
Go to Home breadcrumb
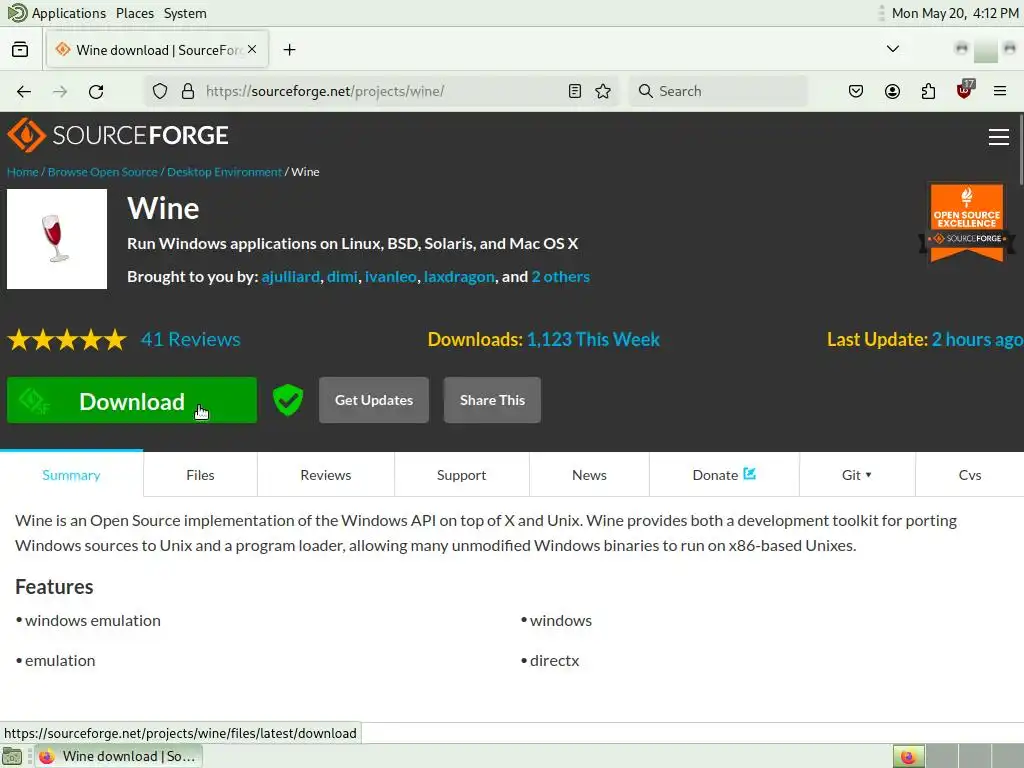(x=23, y=172)
